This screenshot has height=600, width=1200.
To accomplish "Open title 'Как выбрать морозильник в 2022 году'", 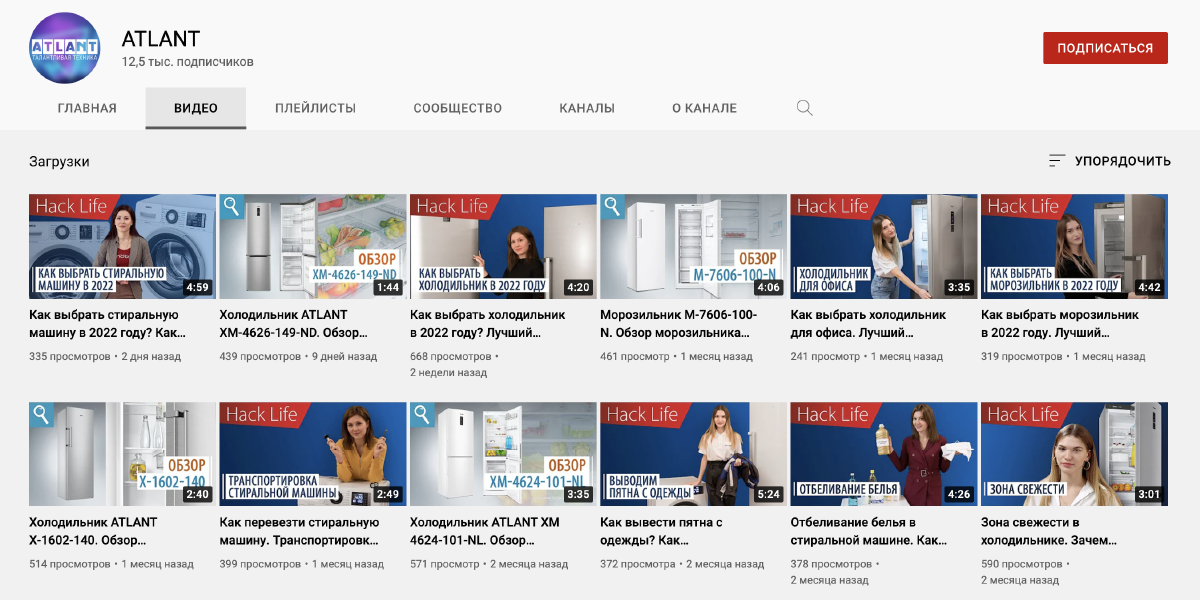I will point(1060,324).
